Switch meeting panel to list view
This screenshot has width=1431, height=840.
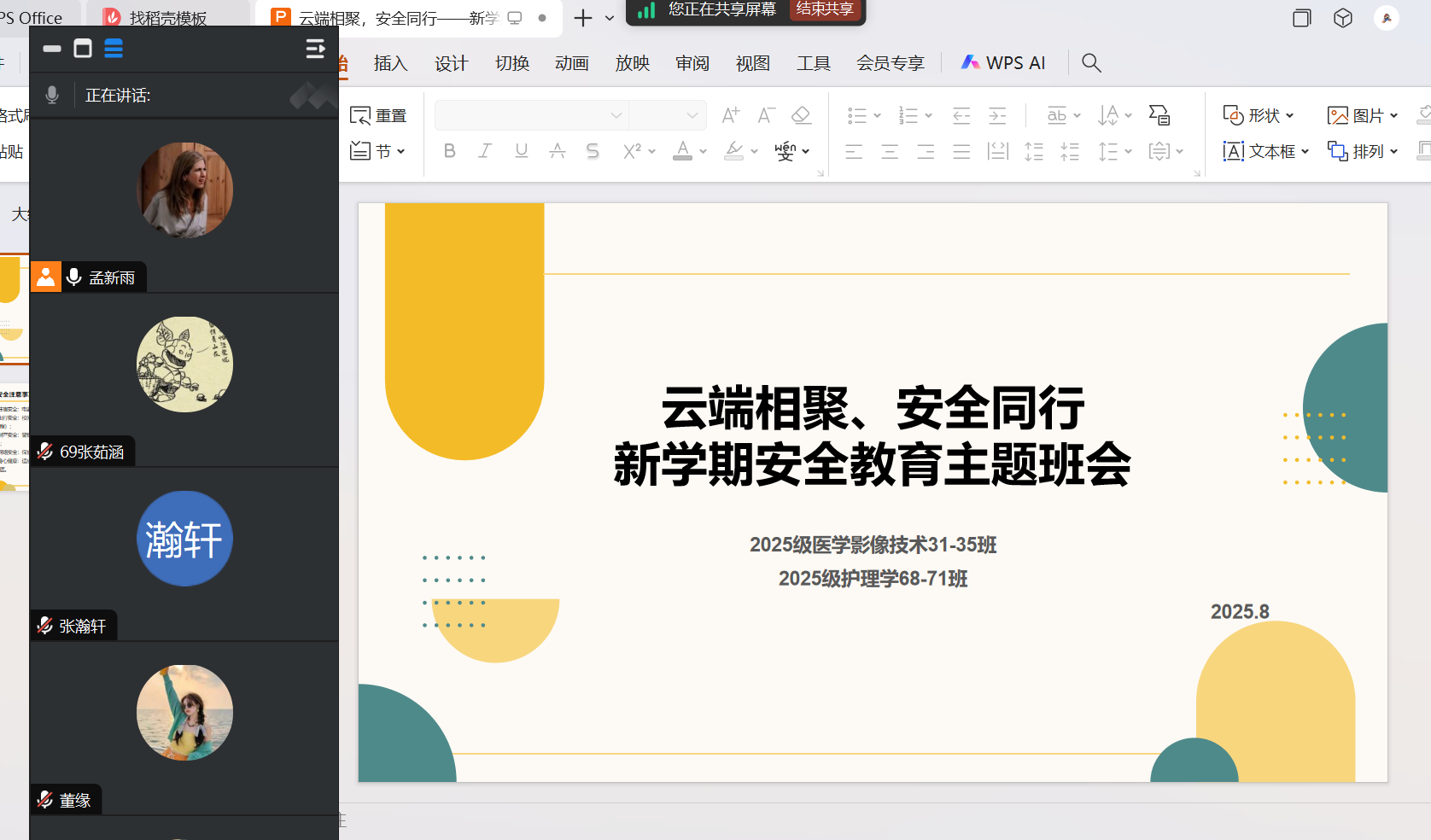pyautogui.click(x=114, y=49)
